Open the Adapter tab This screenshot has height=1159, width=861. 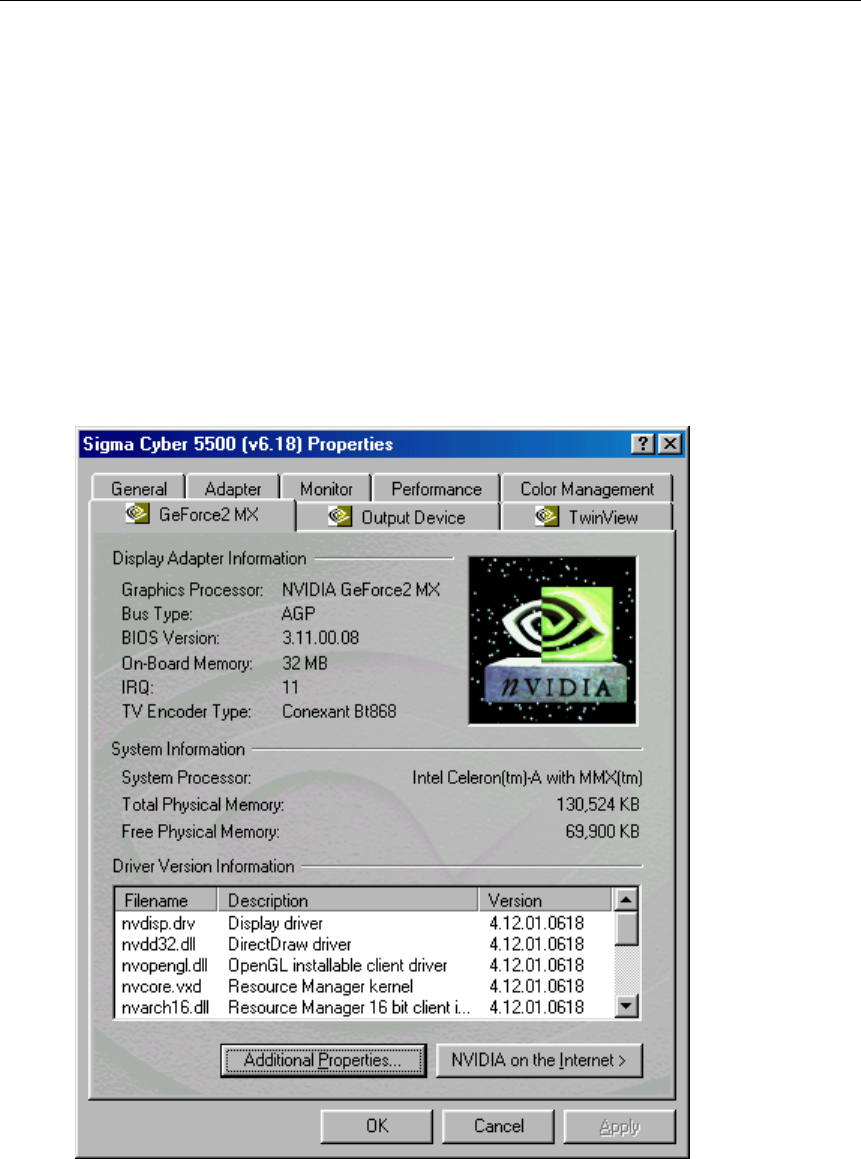(x=233, y=489)
